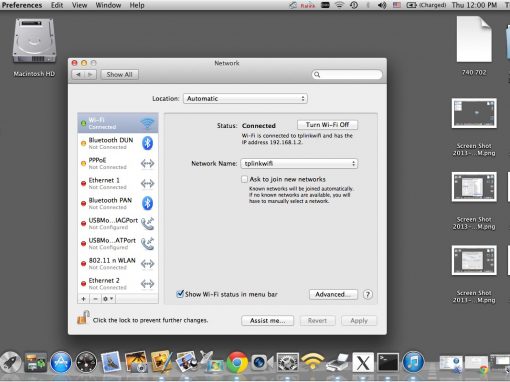
Task: Open App Store from the Dock
Action: click(61, 362)
